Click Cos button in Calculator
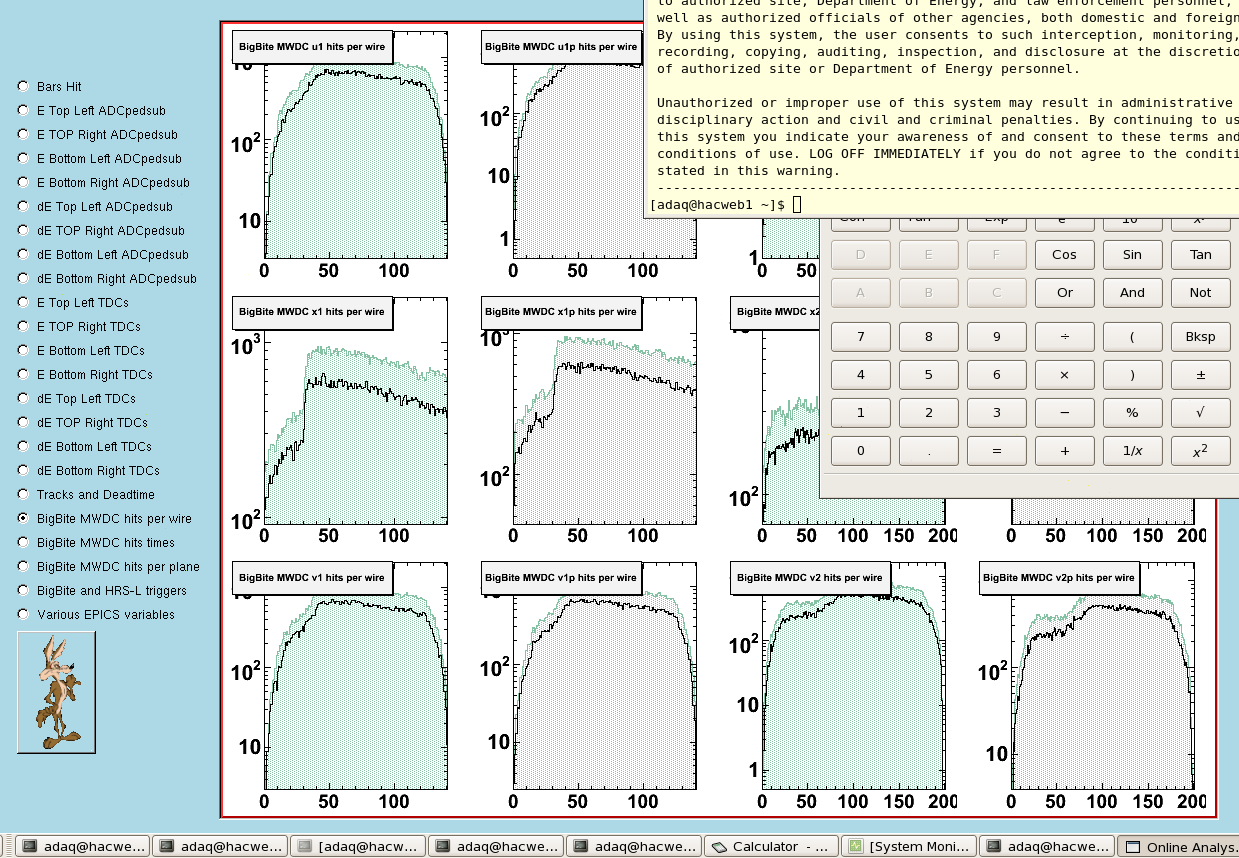1239x858 pixels. (x=1064, y=255)
